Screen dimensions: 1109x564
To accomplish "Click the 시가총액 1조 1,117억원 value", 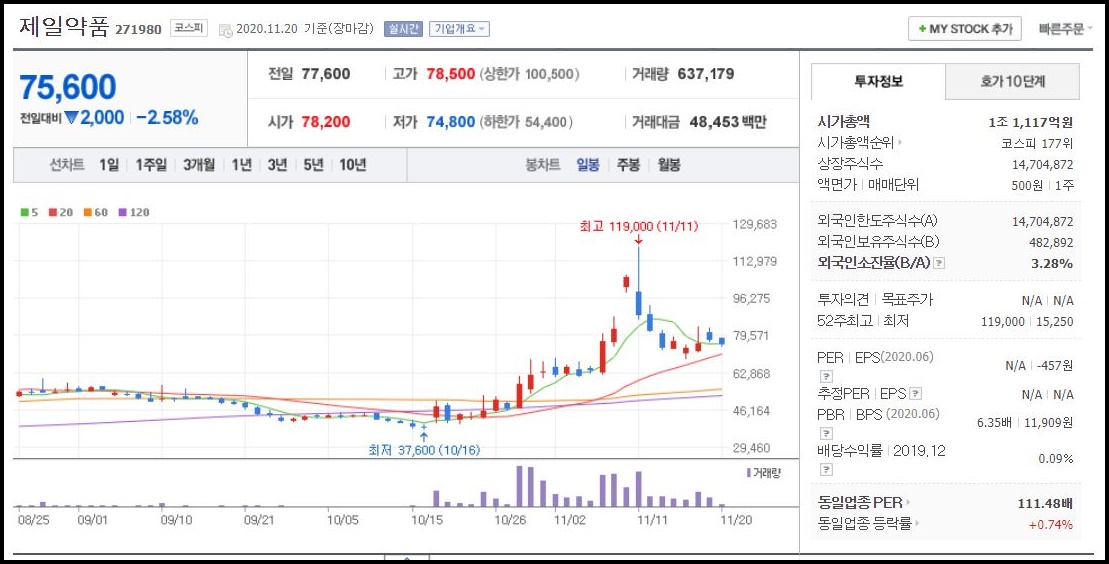I will point(1030,122).
